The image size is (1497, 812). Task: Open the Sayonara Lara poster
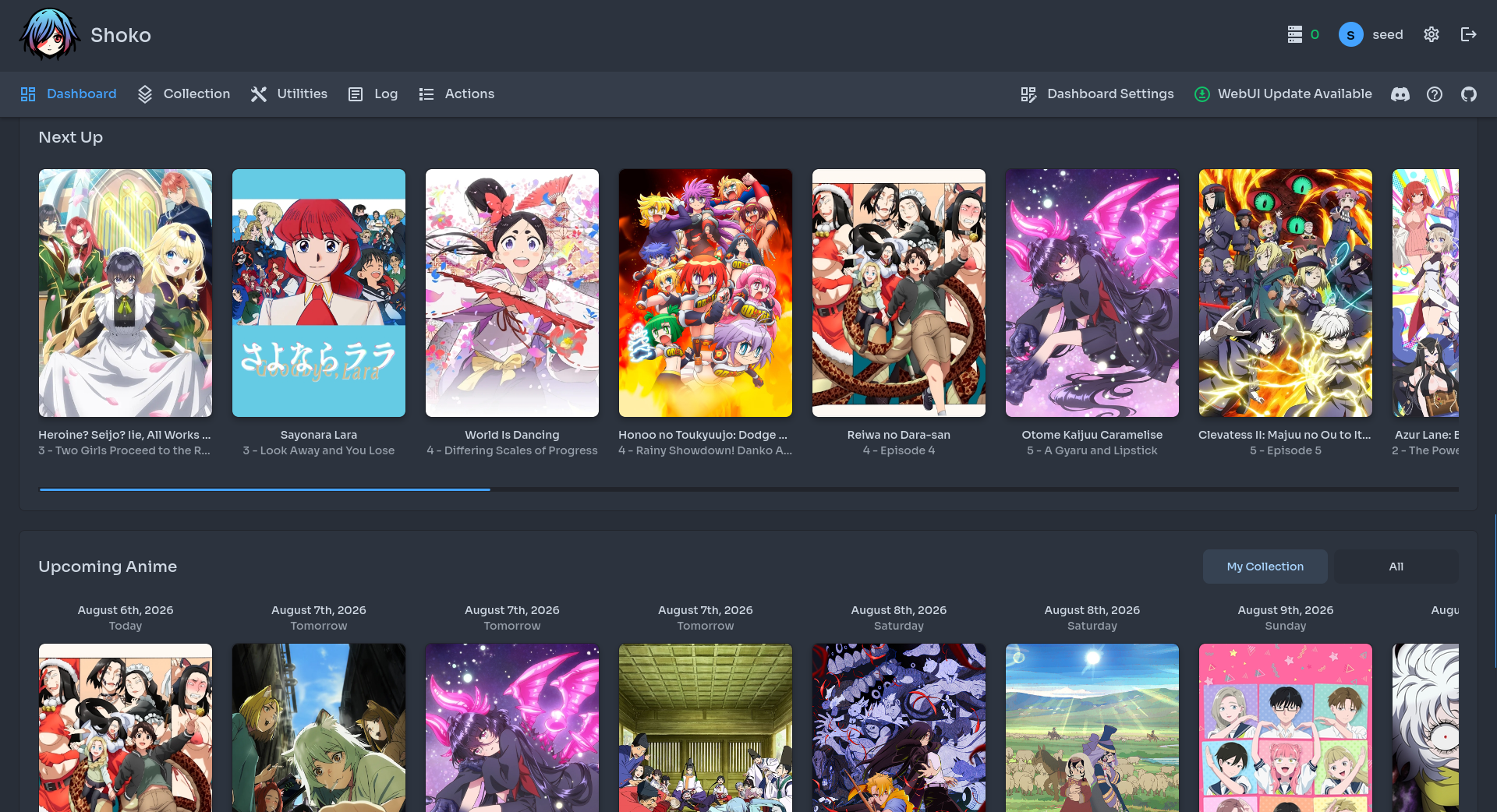319,293
